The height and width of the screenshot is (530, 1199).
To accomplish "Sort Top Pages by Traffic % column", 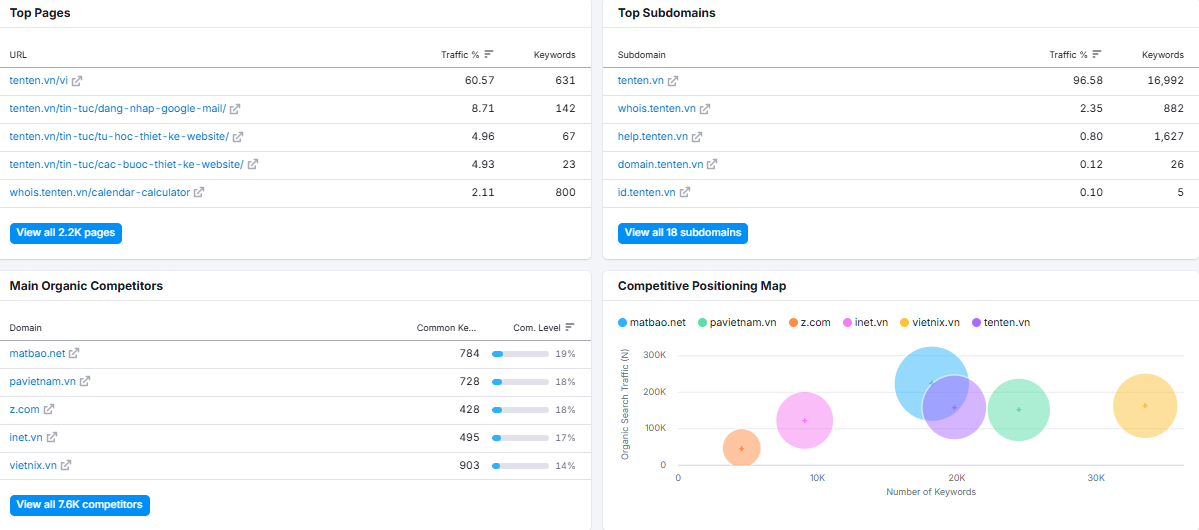I will click(467, 54).
